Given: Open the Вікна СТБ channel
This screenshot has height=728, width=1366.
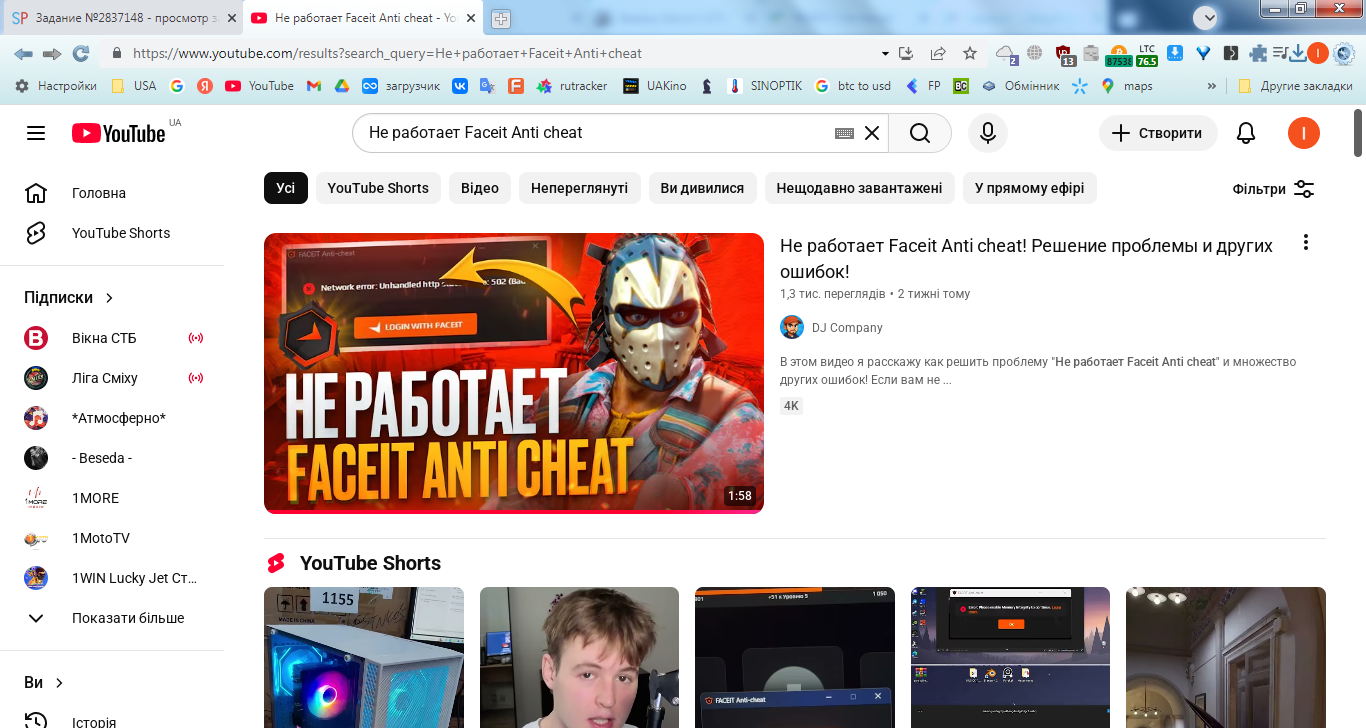Looking at the screenshot, I should (112, 338).
